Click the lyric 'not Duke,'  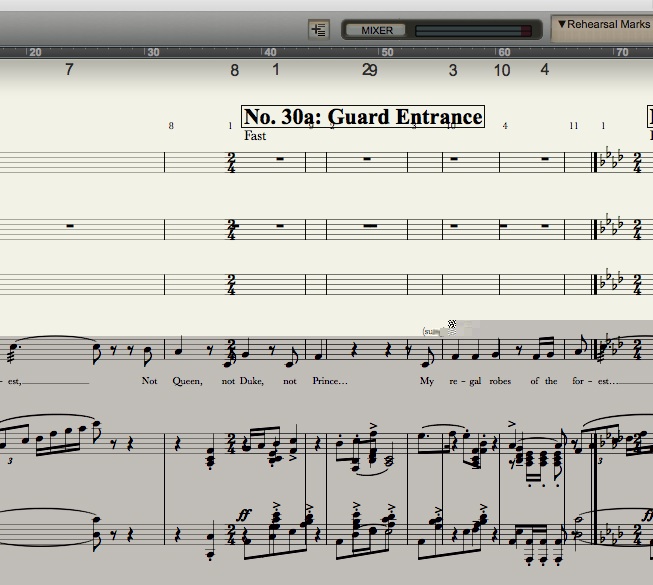(242, 381)
